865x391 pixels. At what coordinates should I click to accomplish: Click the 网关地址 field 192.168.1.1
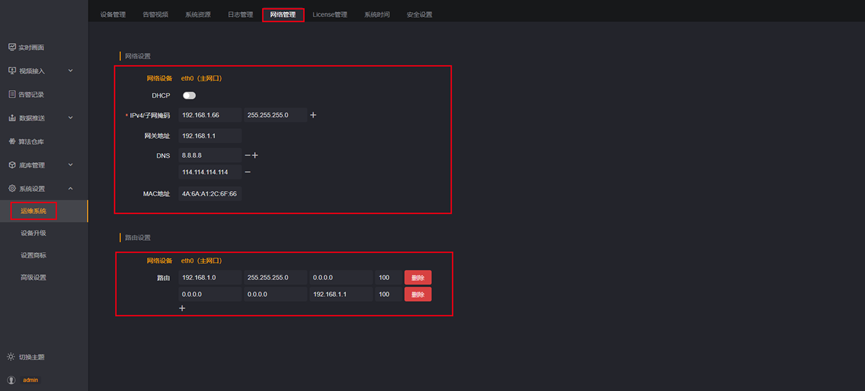(x=210, y=136)
